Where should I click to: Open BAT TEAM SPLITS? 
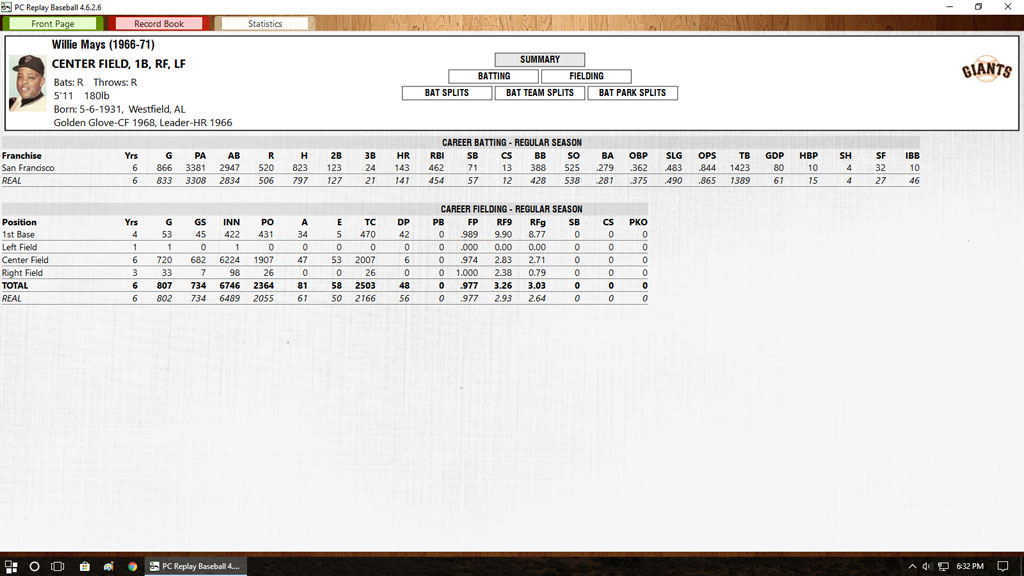coord(539,93)
